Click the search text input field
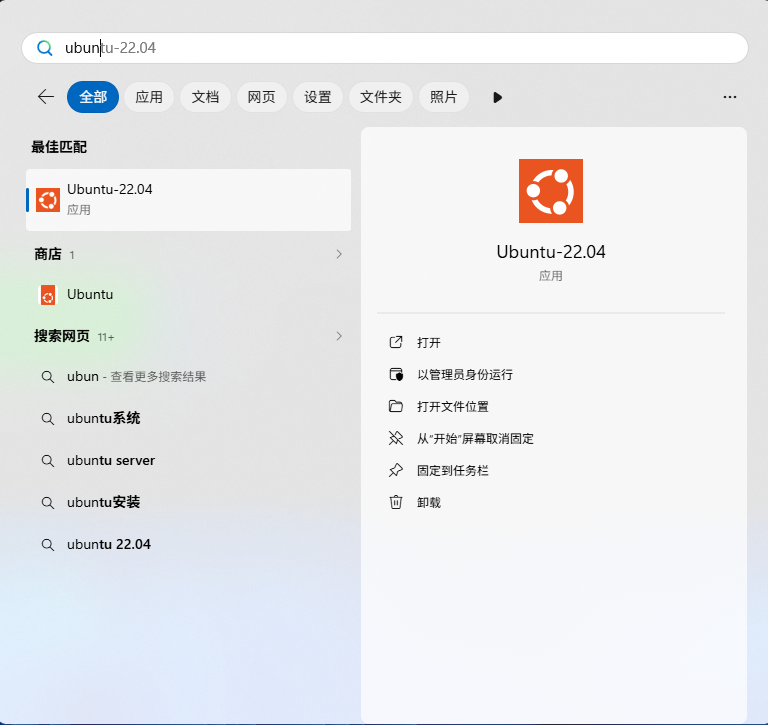This screenshot has width=768, height=725. tap(400, 48)
